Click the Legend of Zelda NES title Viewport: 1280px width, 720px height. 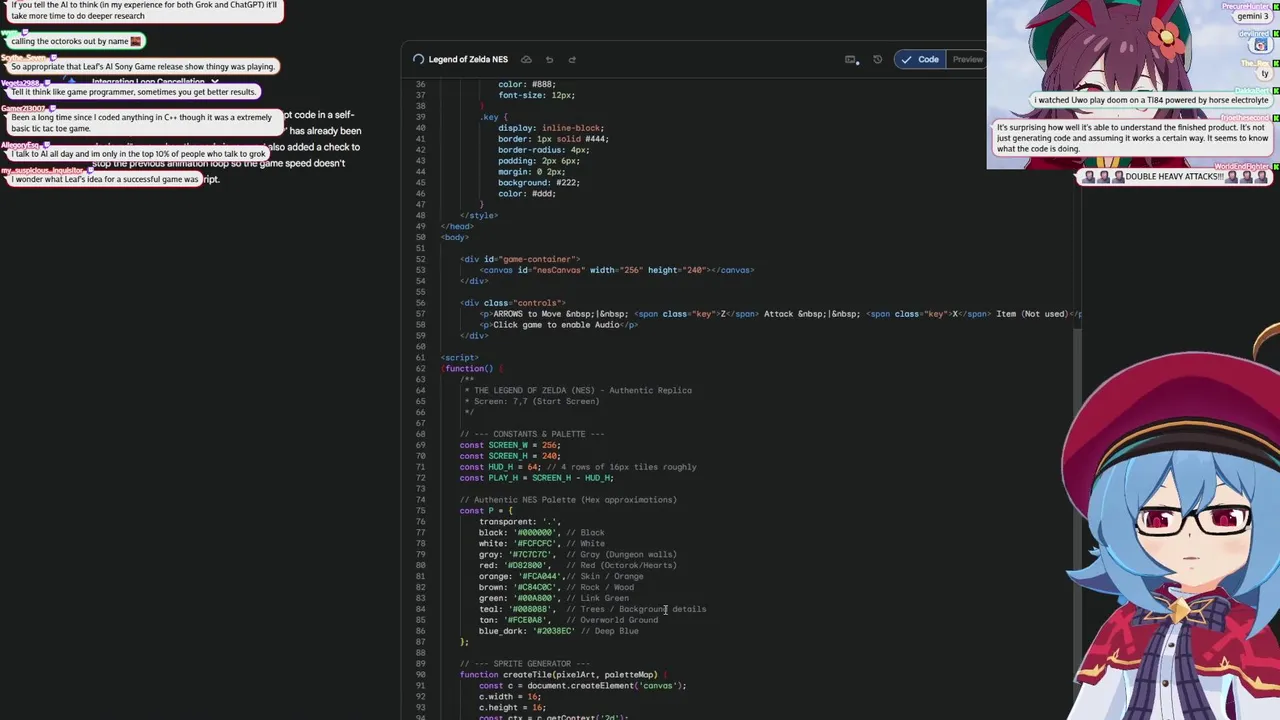click(x=468, y=59)
